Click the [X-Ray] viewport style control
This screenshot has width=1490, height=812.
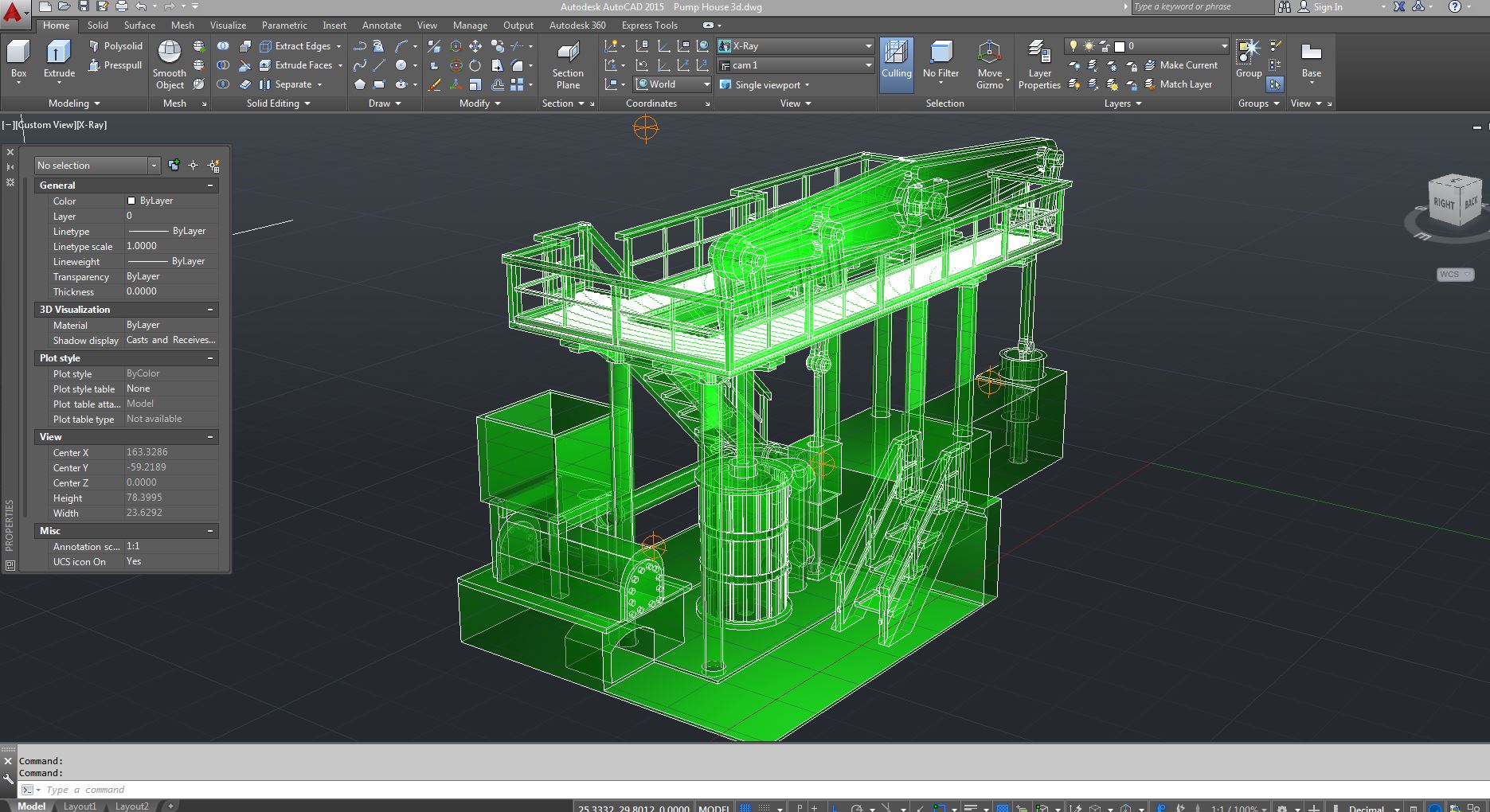tap(92, 125)
